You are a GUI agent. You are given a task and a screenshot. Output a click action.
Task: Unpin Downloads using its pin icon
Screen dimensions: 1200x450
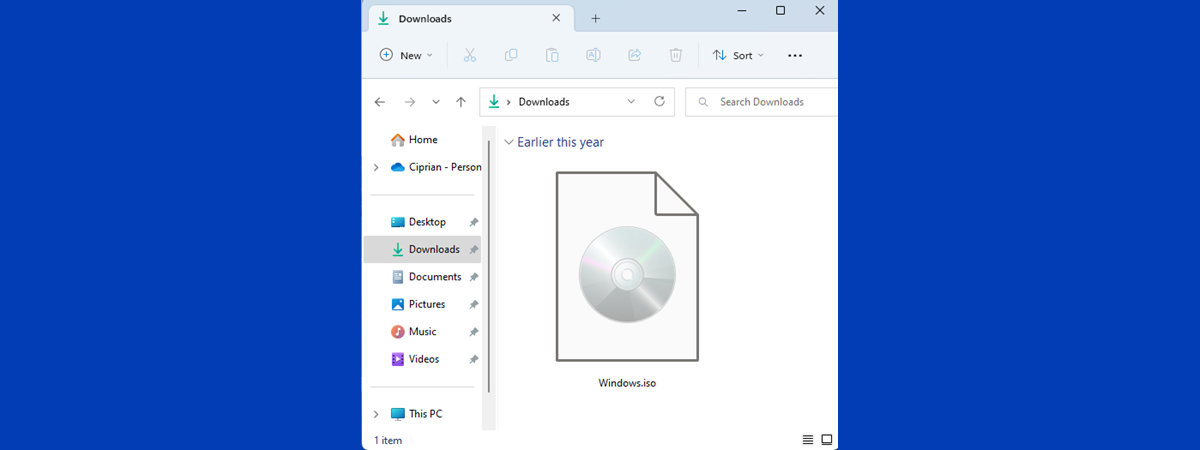tap(474, 249)
